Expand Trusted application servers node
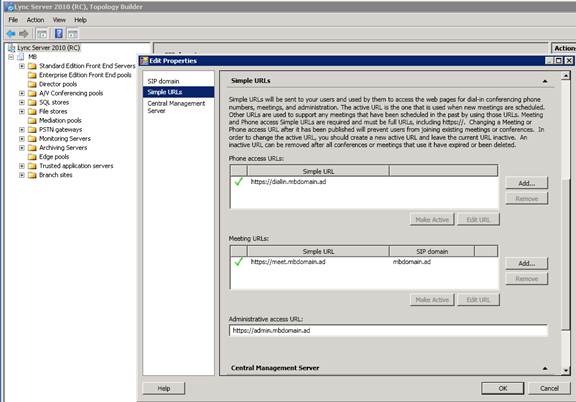The image size is (576, 402). 22,166
